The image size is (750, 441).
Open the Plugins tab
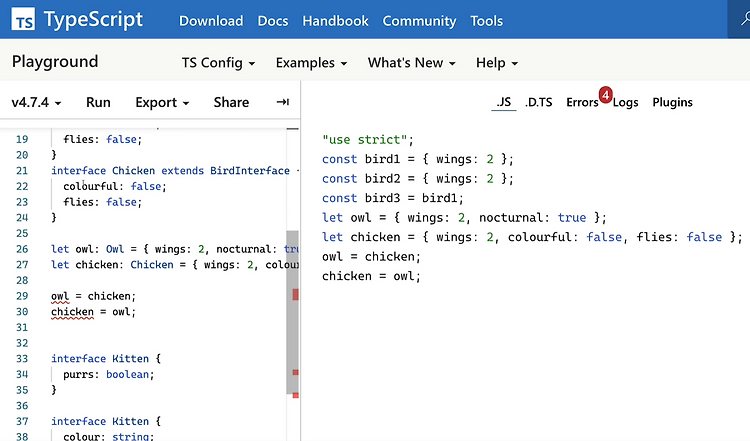click(672, 102)
